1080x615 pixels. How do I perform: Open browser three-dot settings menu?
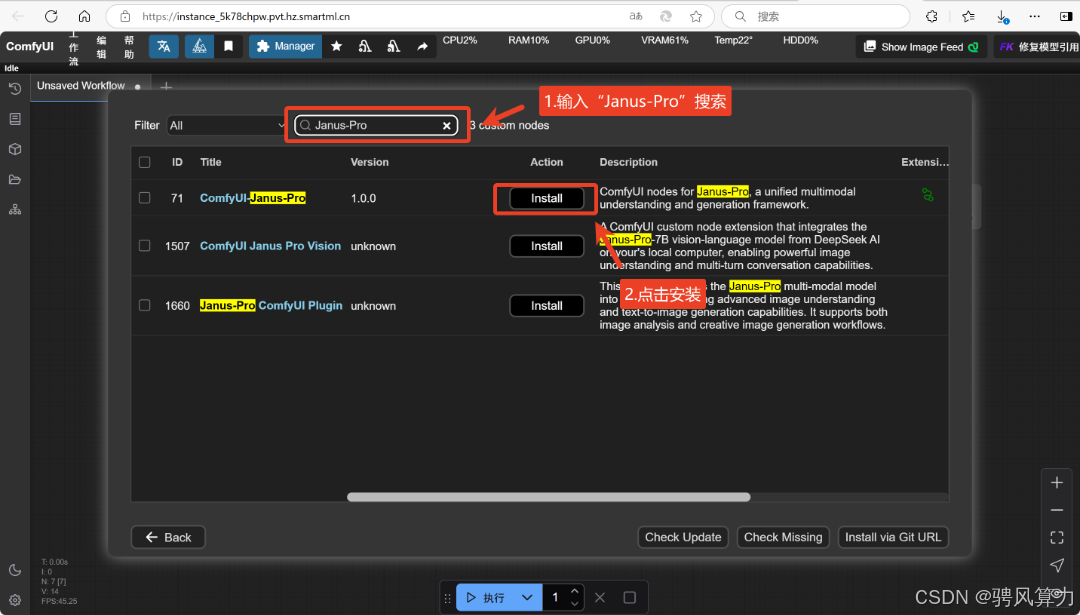pos(1035,16)
